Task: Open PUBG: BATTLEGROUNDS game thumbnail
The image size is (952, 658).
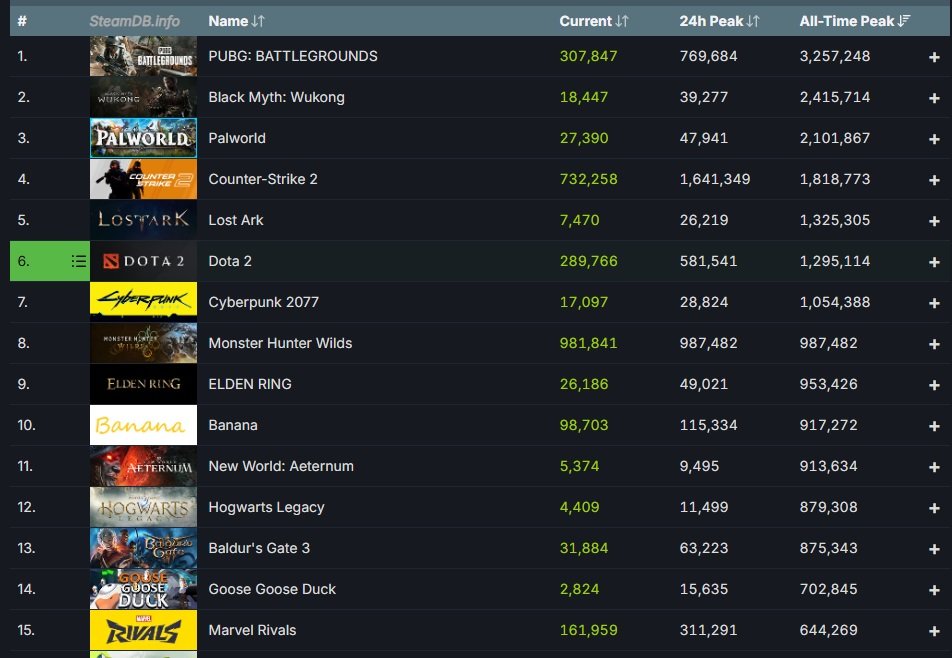Action: click(x=143, y=56)
